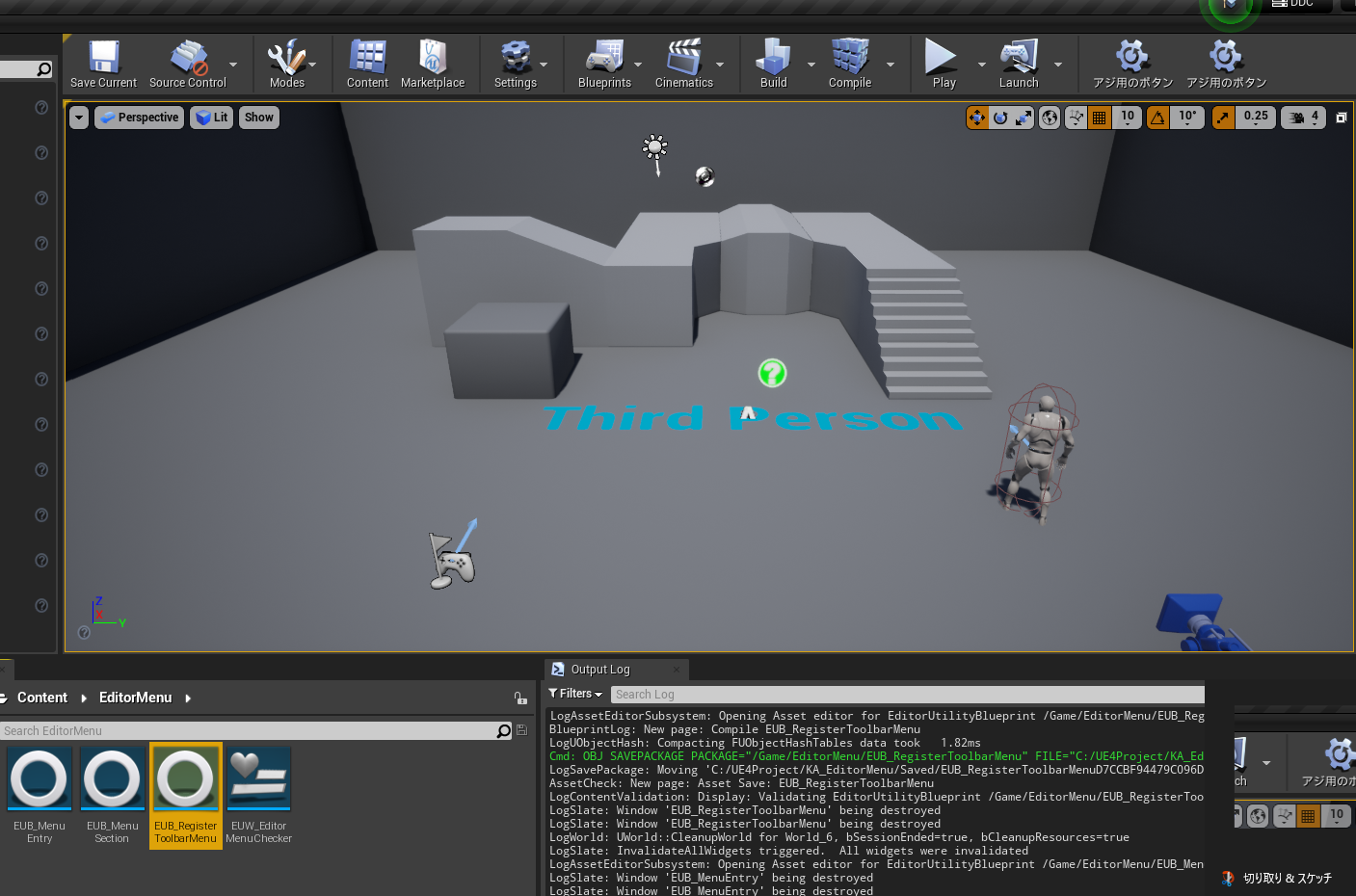Image resolution: width=1356 pixels, height=896 pixels.
Task: Expand the Blueprints dropdown arrow
Action: click(x=638, y=65)
